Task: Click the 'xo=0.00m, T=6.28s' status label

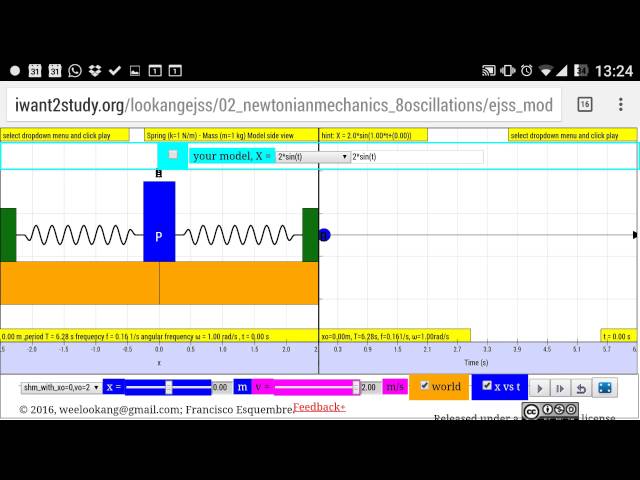Action: coord(395,336)
